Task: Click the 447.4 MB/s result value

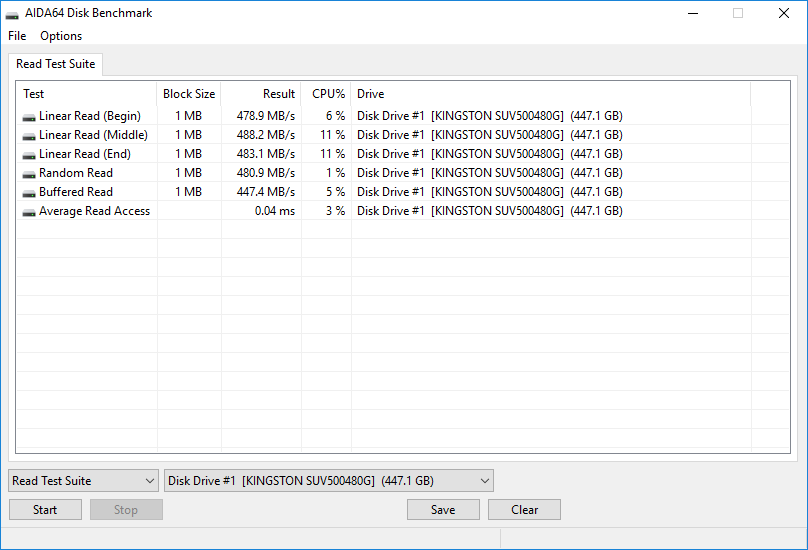Action: coord(265,192)
